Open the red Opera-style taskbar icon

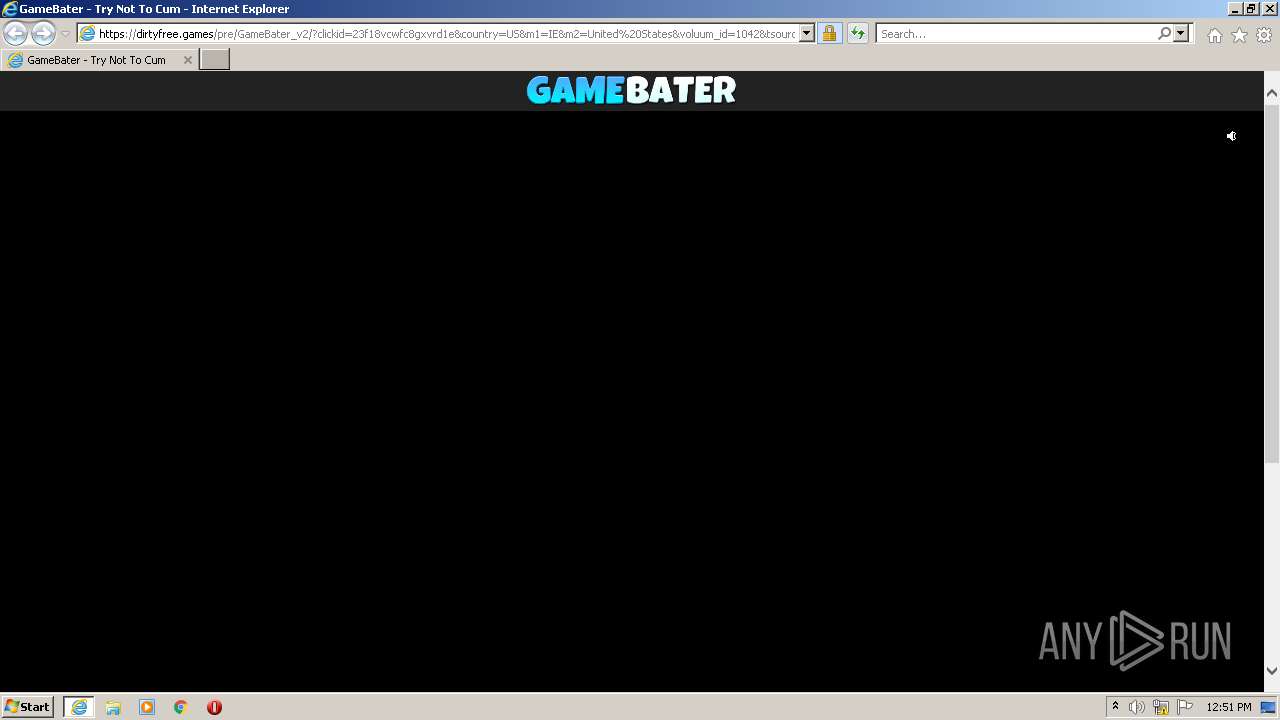click(214, 707)
